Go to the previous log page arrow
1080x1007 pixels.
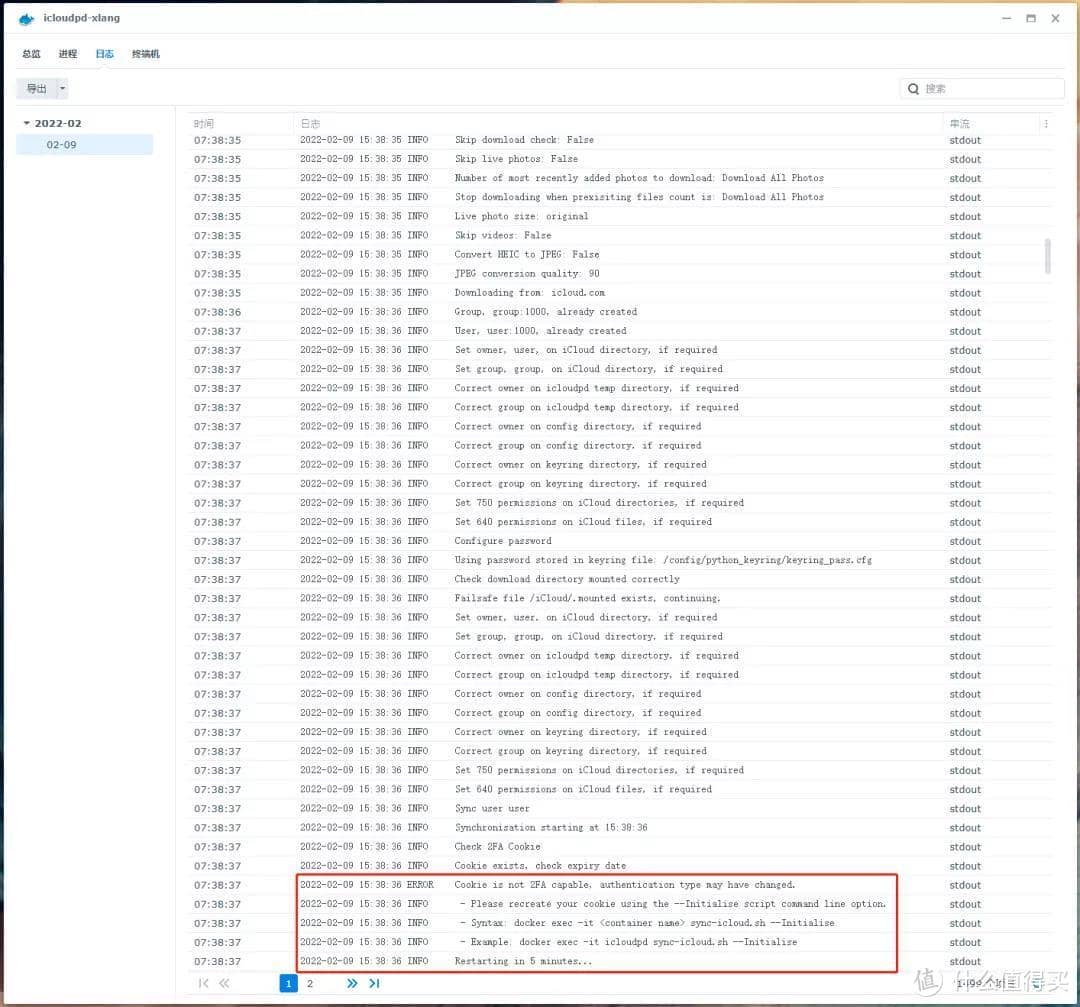pyautogui.click(x=225, y=983)
